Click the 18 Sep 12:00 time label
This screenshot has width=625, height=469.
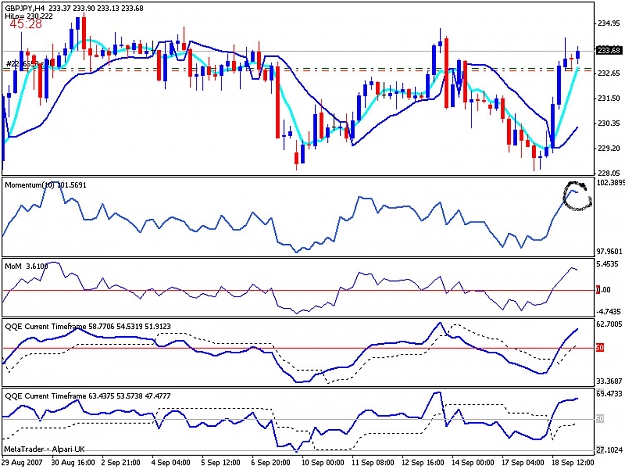tap(573, 463)
